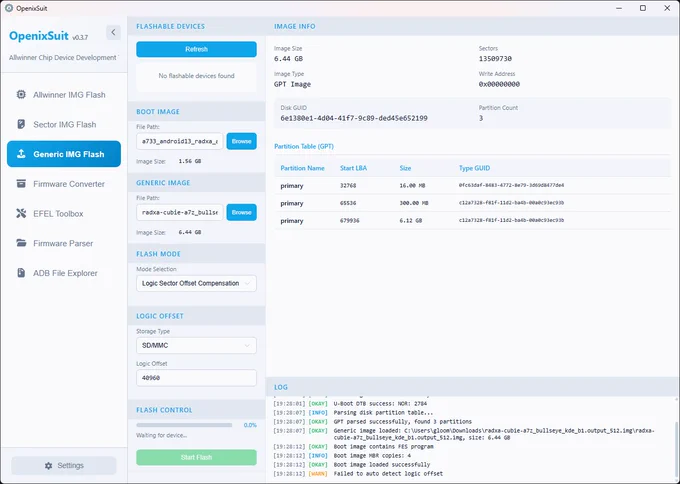
Task: Maximize the OpenixSuit window
Action: (643, 8)
